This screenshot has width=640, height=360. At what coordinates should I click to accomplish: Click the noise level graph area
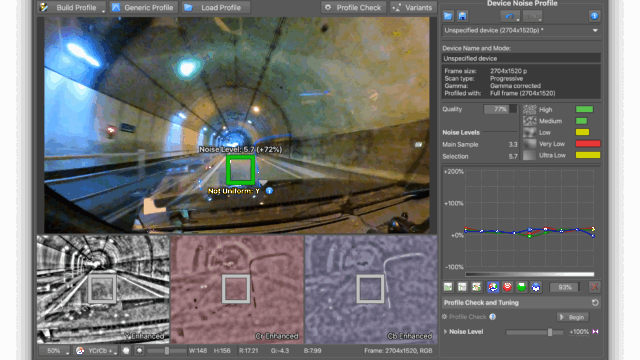[529, 219]
